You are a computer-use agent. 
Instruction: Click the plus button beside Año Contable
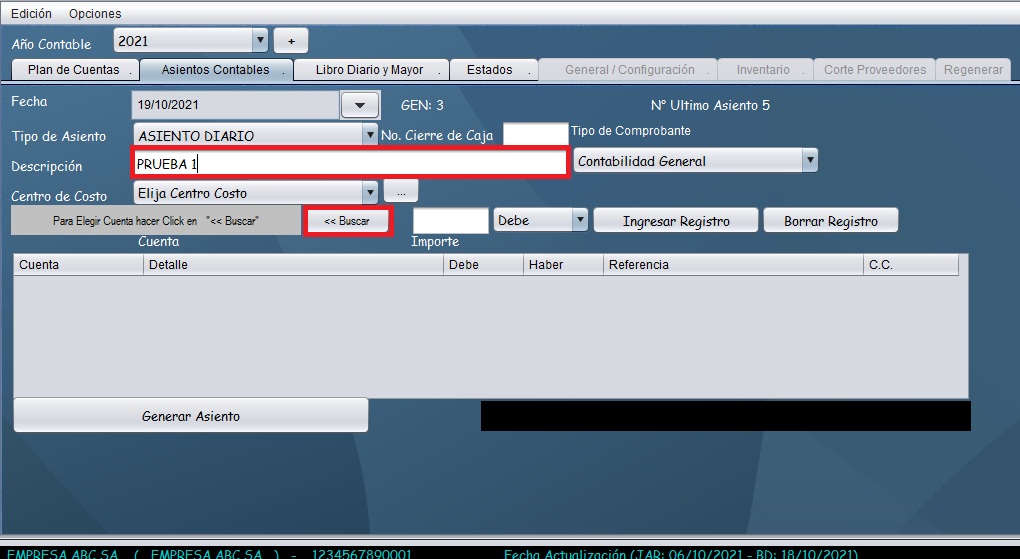point(291,41)
